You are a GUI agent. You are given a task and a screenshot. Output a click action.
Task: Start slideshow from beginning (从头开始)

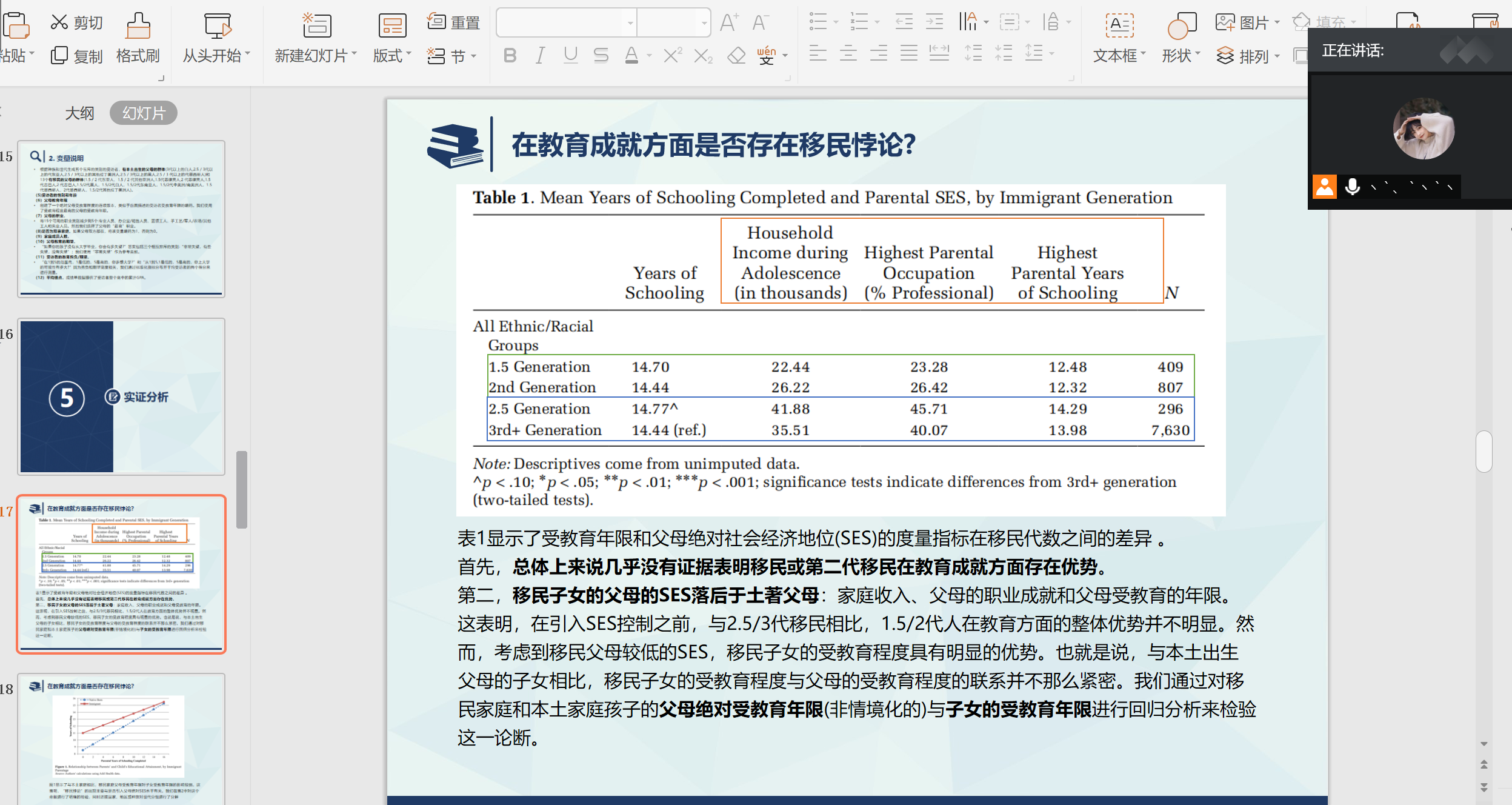pyautogui.click(x=217, y=27)
